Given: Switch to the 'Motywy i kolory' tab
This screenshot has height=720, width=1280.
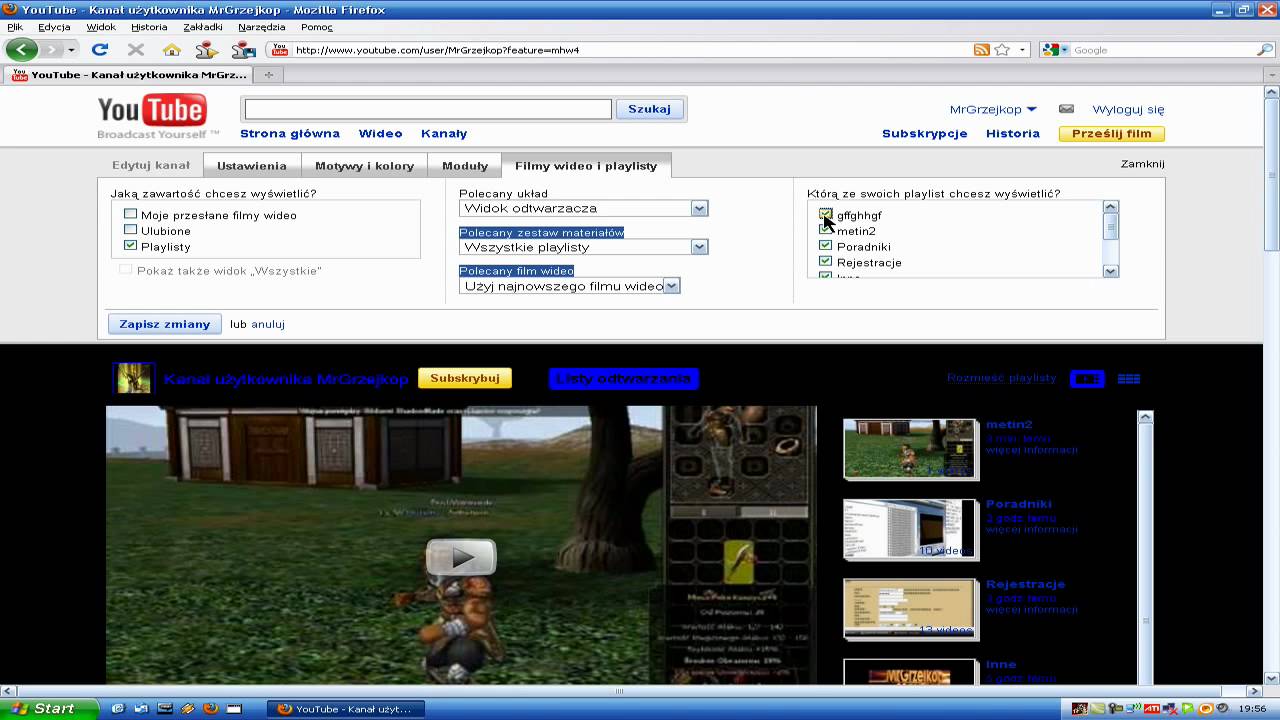Looking at the screenshot, I should point(364,166).
